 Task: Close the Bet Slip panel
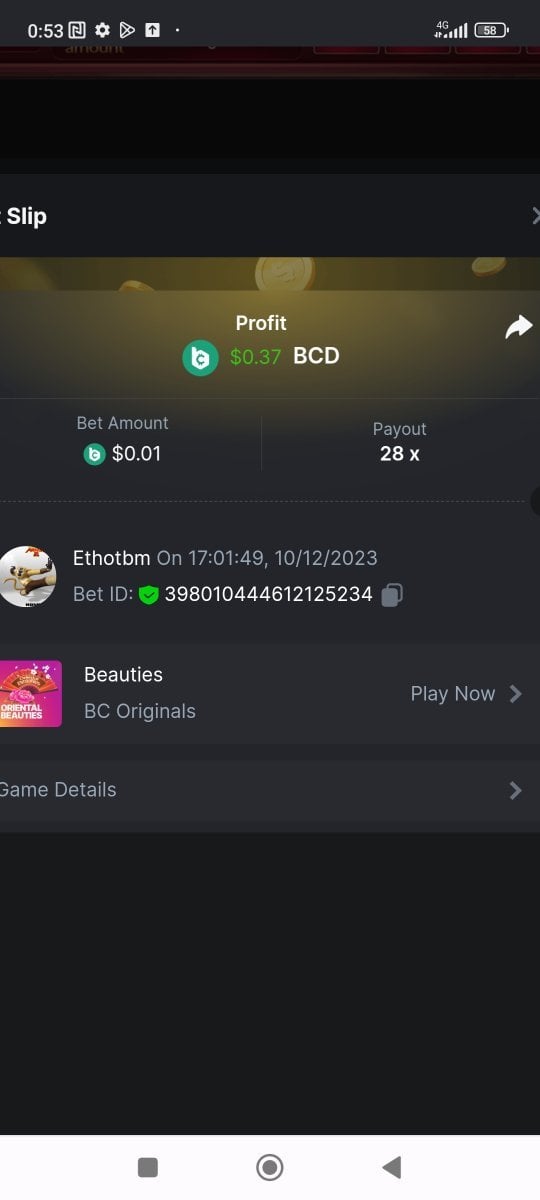click(535, 216)
